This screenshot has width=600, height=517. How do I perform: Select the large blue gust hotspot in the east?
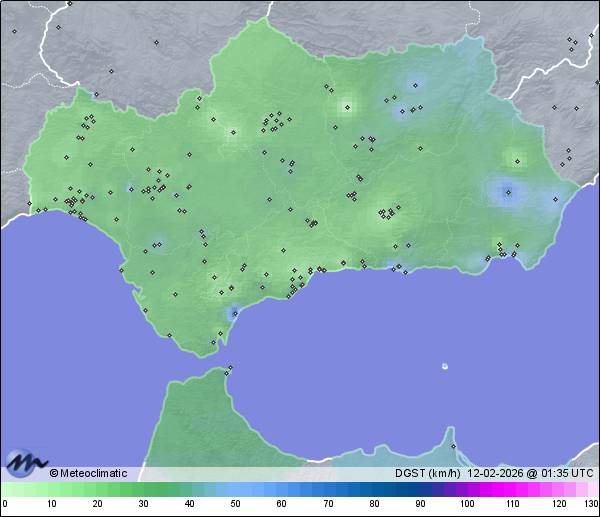[507, 192]
